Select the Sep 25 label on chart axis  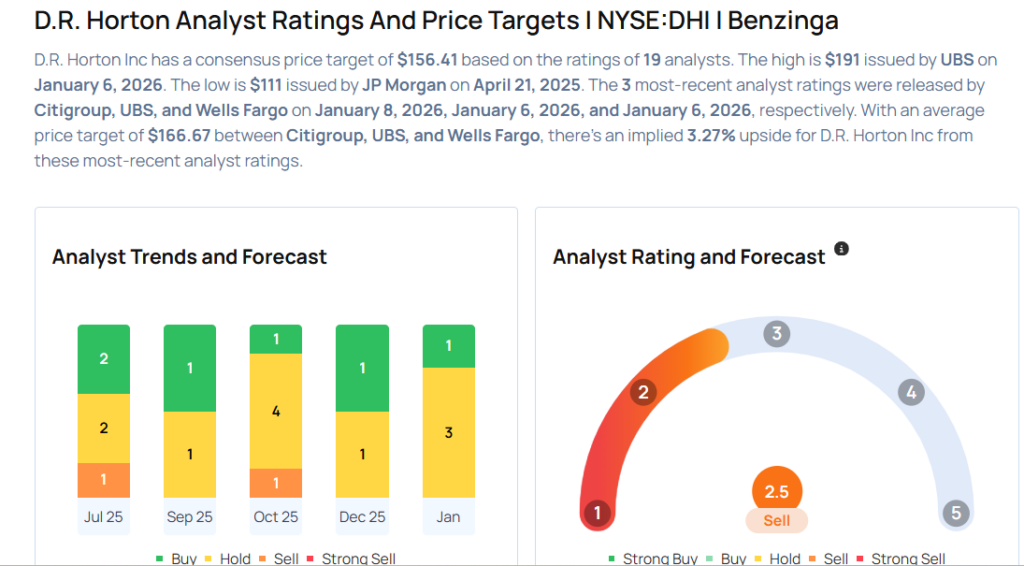click(189, 517)
